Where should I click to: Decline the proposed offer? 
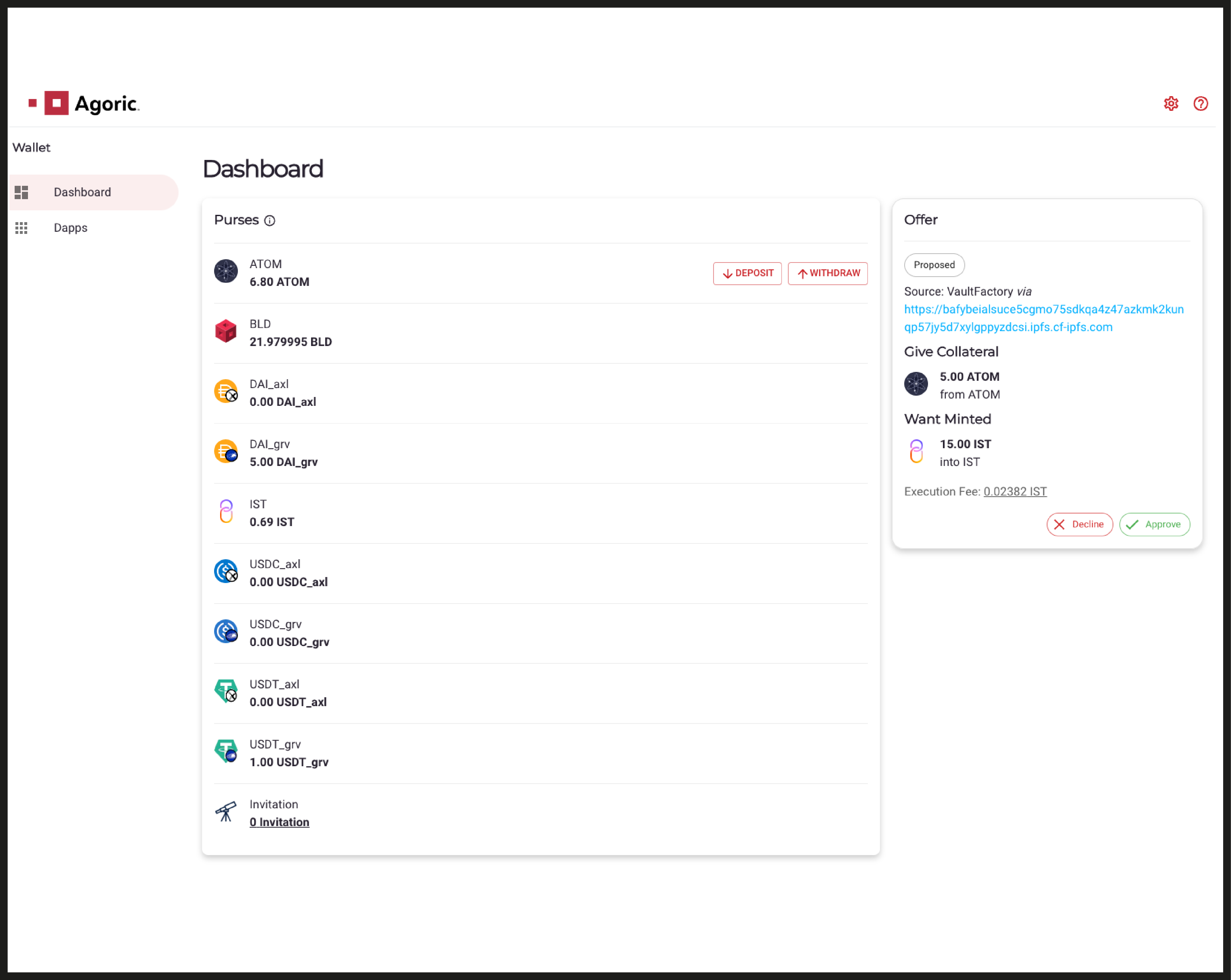(1079, 524)
